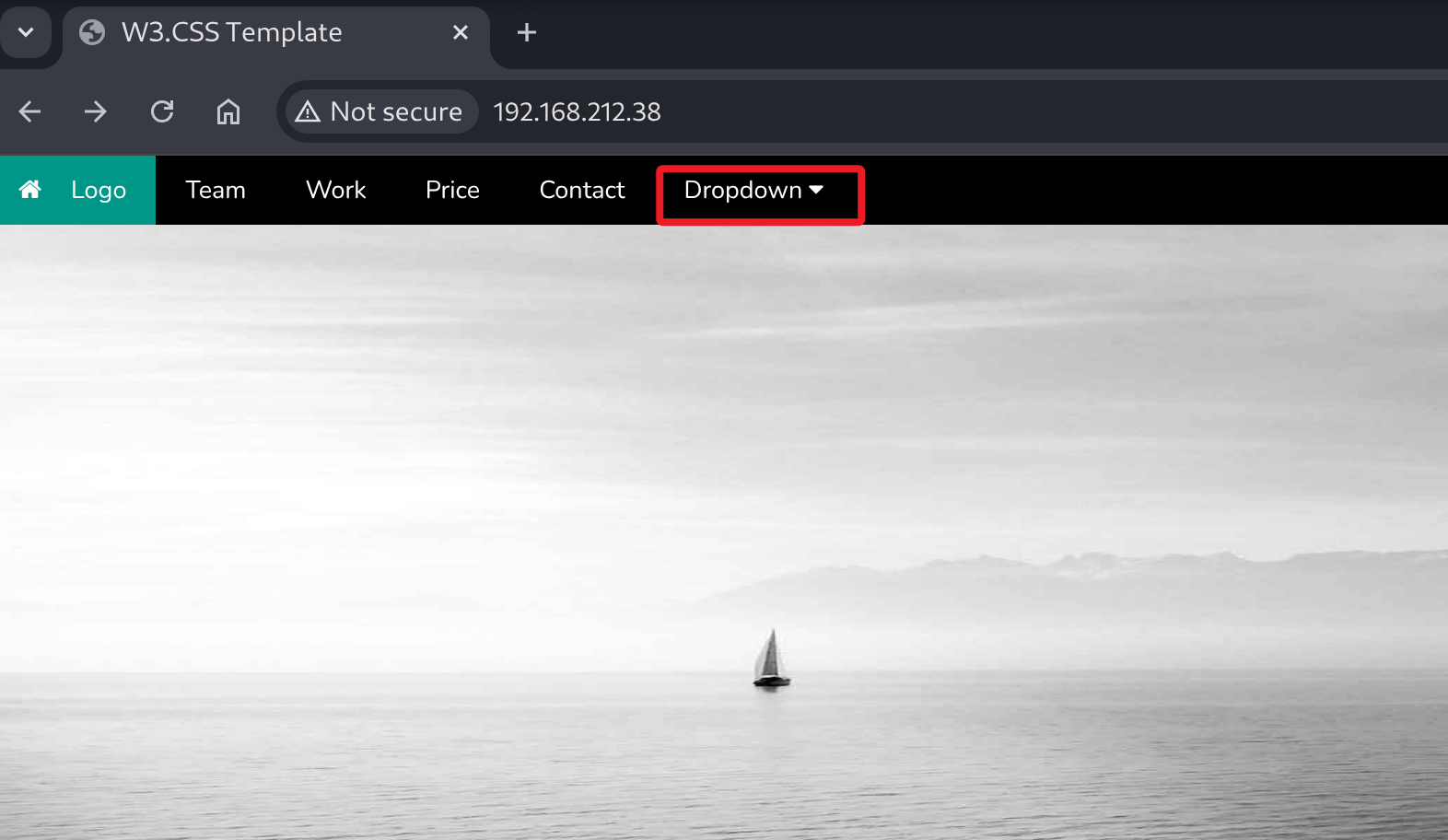Click the globe favicon on the tab
Viewport: 1448px width, 840px height.
92,33
